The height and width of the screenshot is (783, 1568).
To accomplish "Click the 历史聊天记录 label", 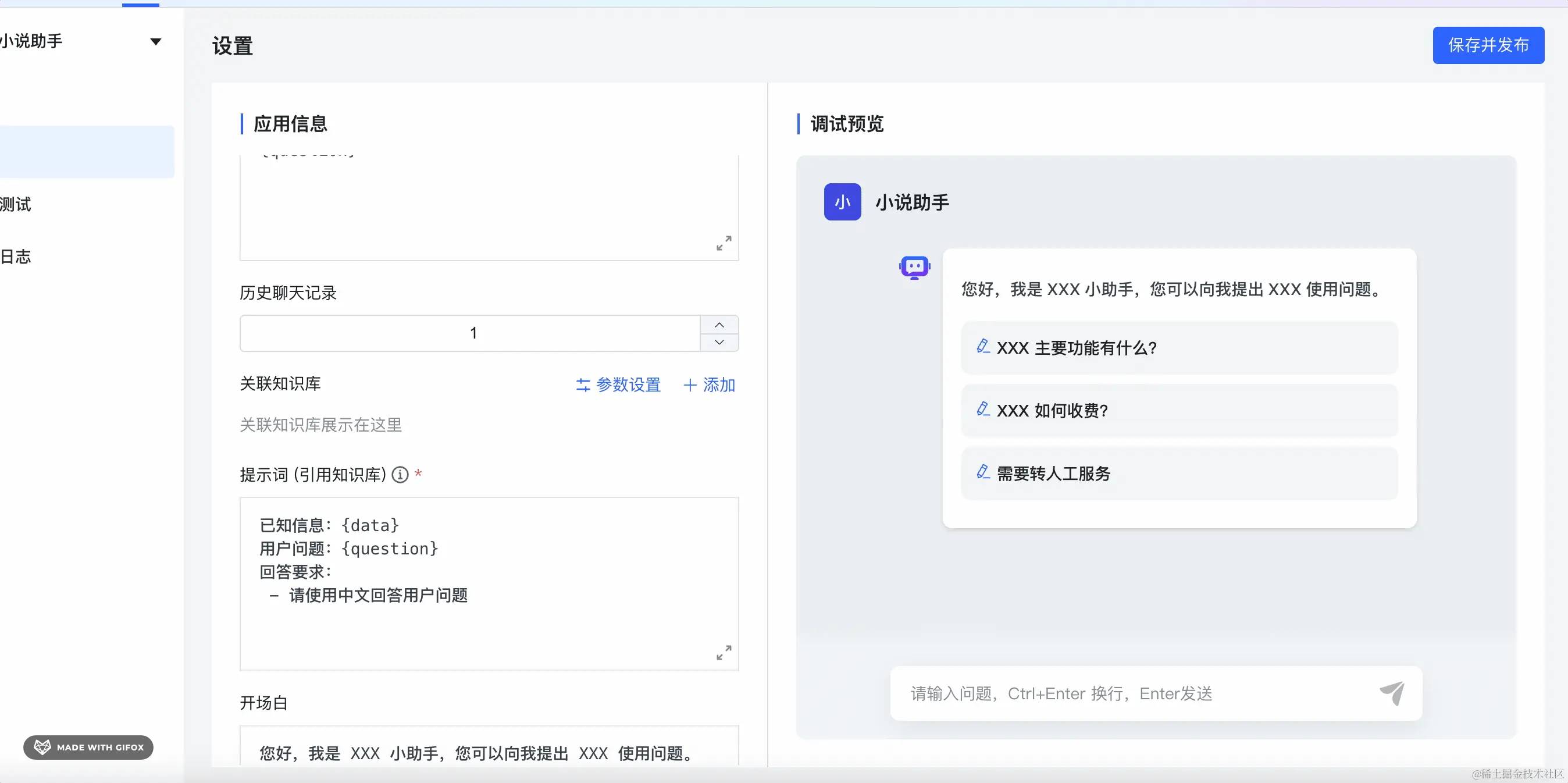I will 288,293.
